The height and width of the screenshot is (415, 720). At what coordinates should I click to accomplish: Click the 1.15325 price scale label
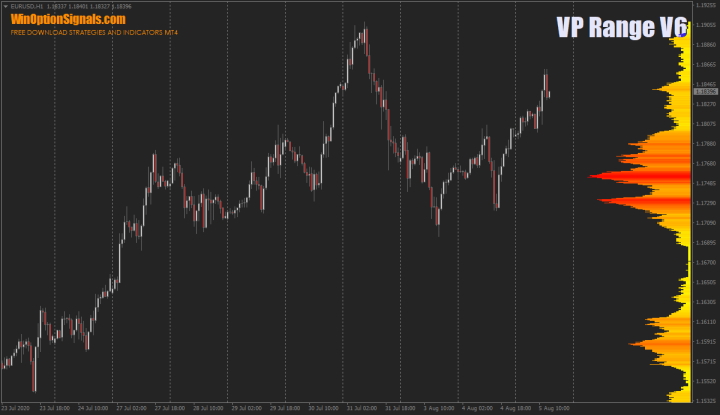(x=705, y=401)
